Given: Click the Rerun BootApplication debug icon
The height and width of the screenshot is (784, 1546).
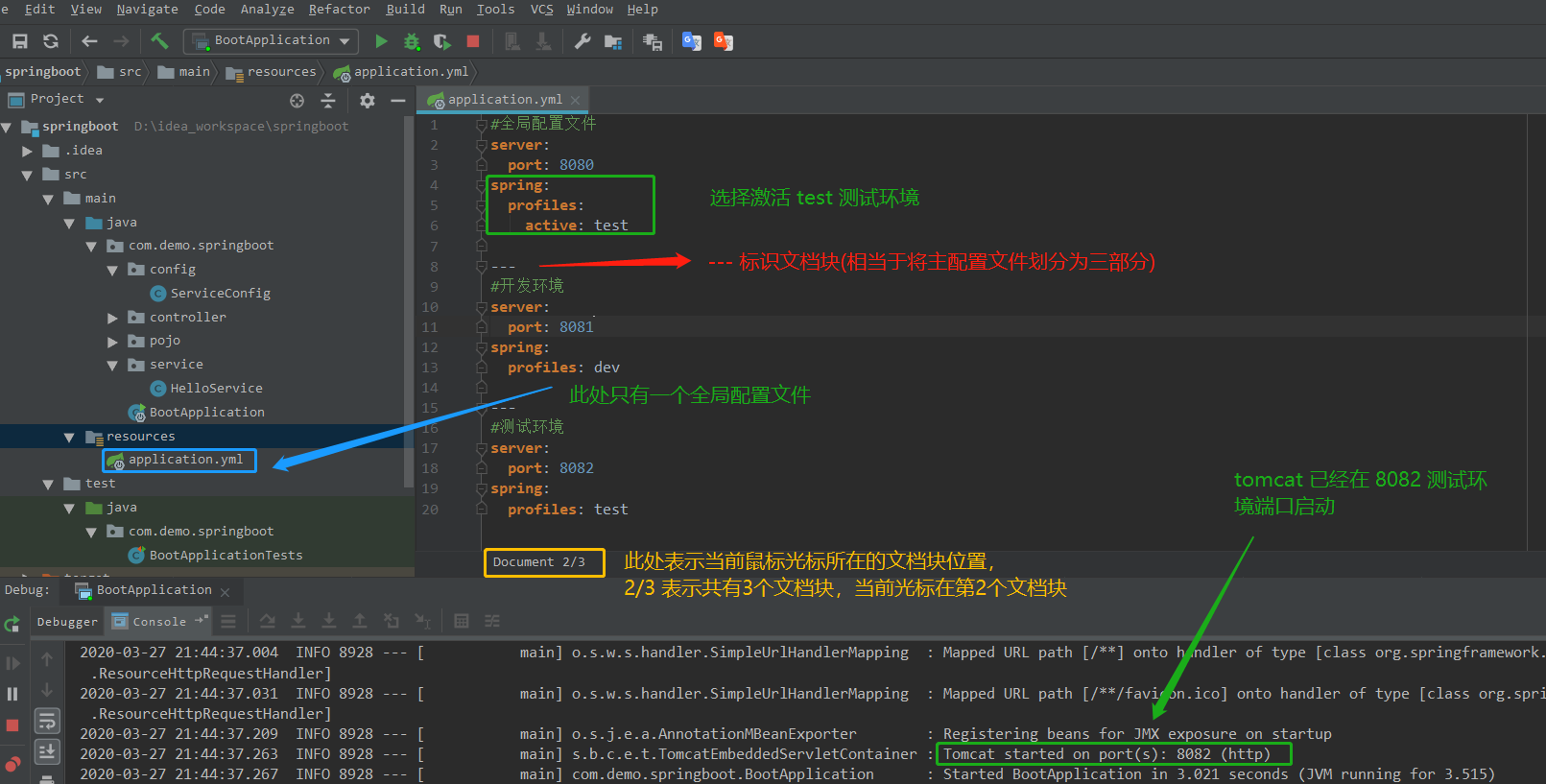Looking at the screenshot, I should [12, 625].
